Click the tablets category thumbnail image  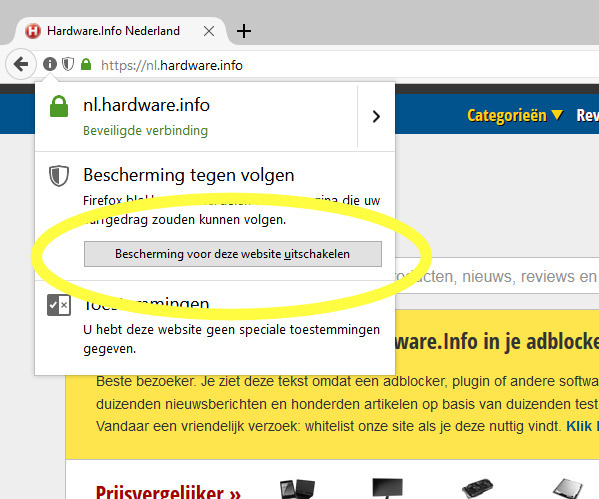(297, 489)
